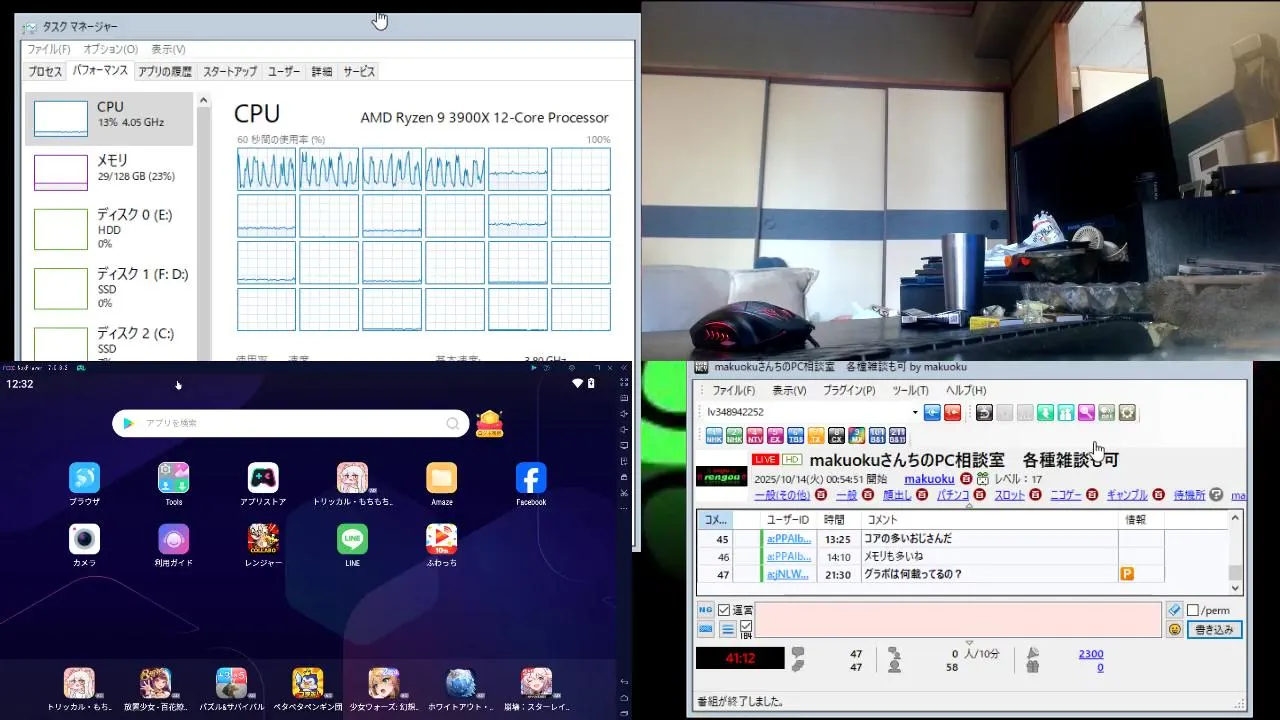Click the smiley emoji icon
This screenshot has height=720, width=1280.
click(x=1175, y=630)
